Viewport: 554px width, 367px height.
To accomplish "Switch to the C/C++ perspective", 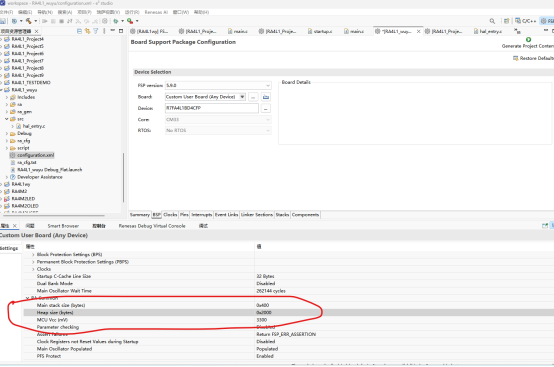I will 525,21.
